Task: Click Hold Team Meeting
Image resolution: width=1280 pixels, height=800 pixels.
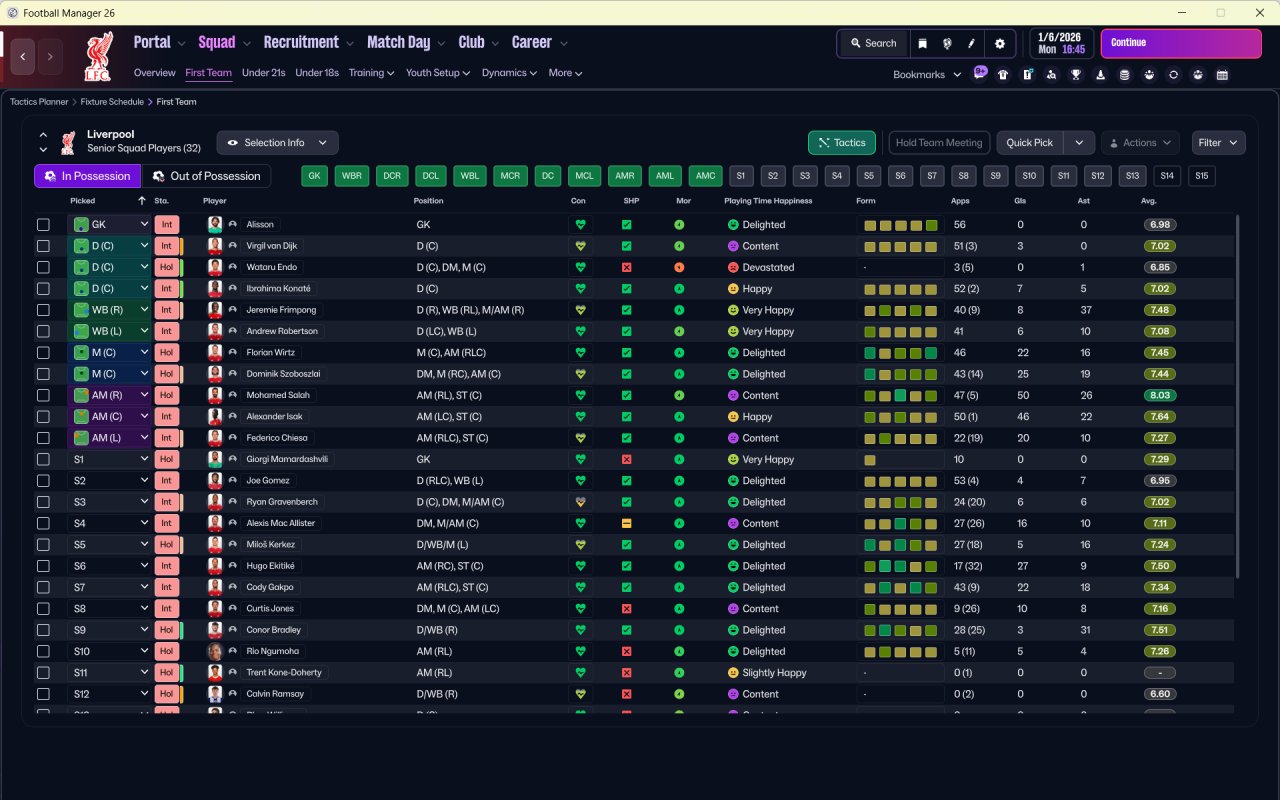Action: pos(939,143)
